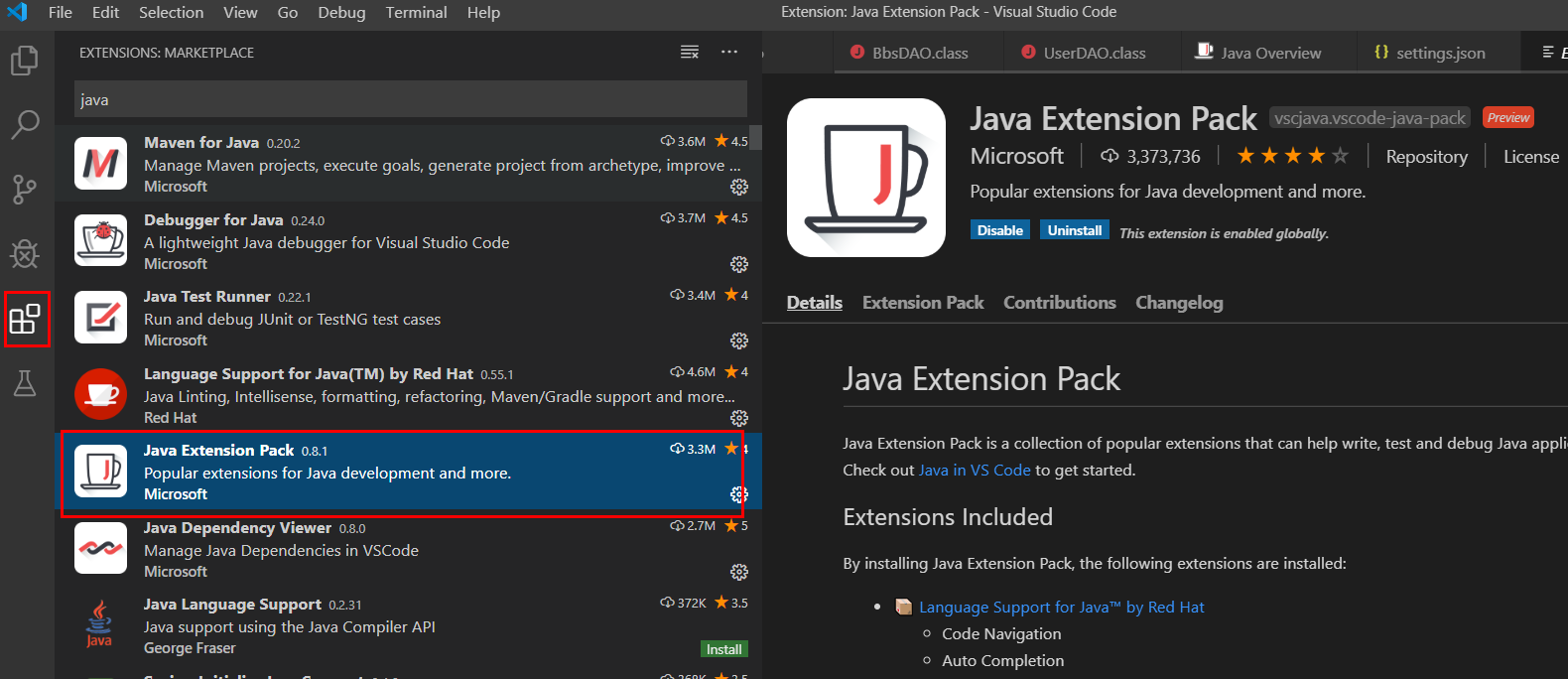
Task: Open the Extensions view in activity bar
Action: 25,319
